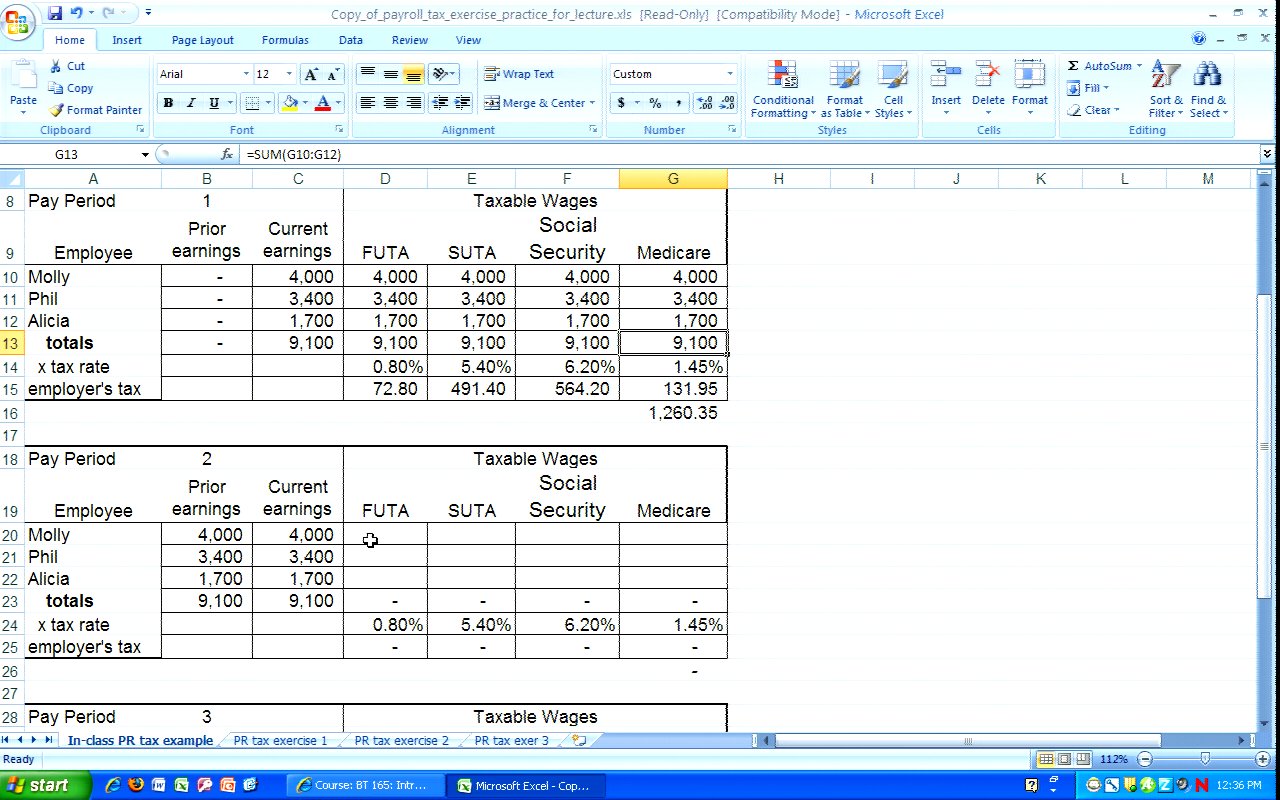Screen dimensions: 1280x800
Task: Click the Save icon in quick access toolbar
Action: pos(54,13)
